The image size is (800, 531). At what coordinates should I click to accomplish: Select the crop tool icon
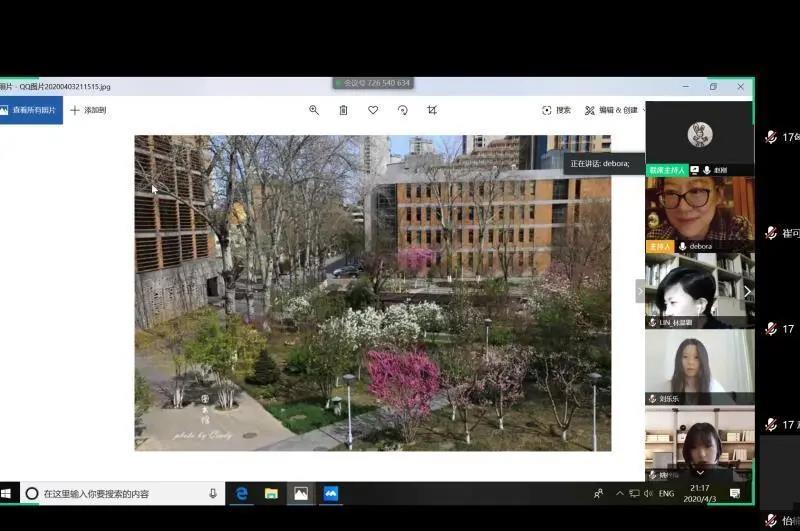432,110
